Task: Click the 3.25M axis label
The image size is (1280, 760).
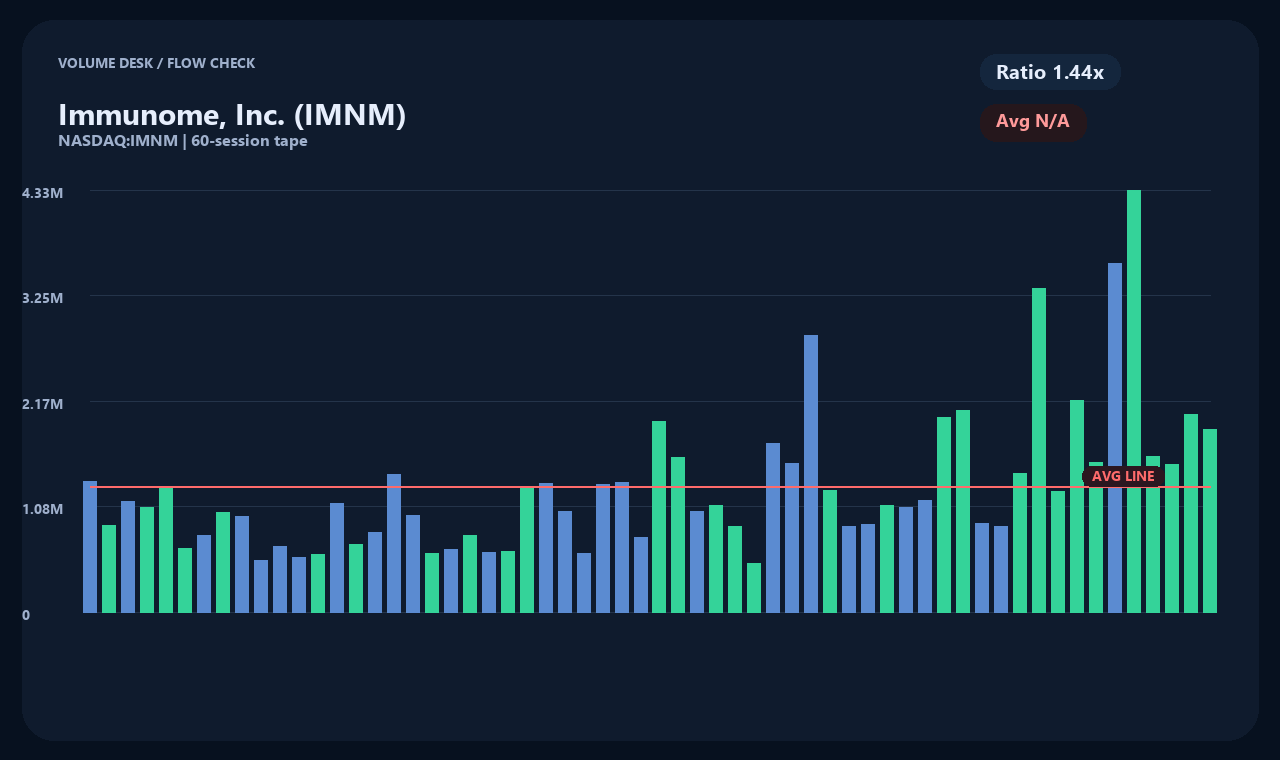Action: point(43,298)
